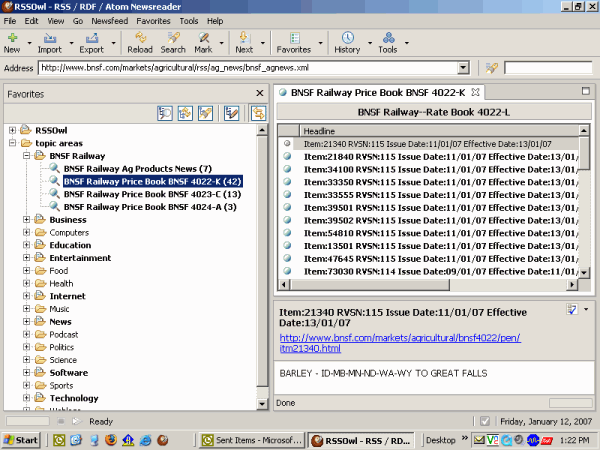This screenshot has height=450, width=600.
Task: Close the BNSF 4022-K tab
Action: 475,92
